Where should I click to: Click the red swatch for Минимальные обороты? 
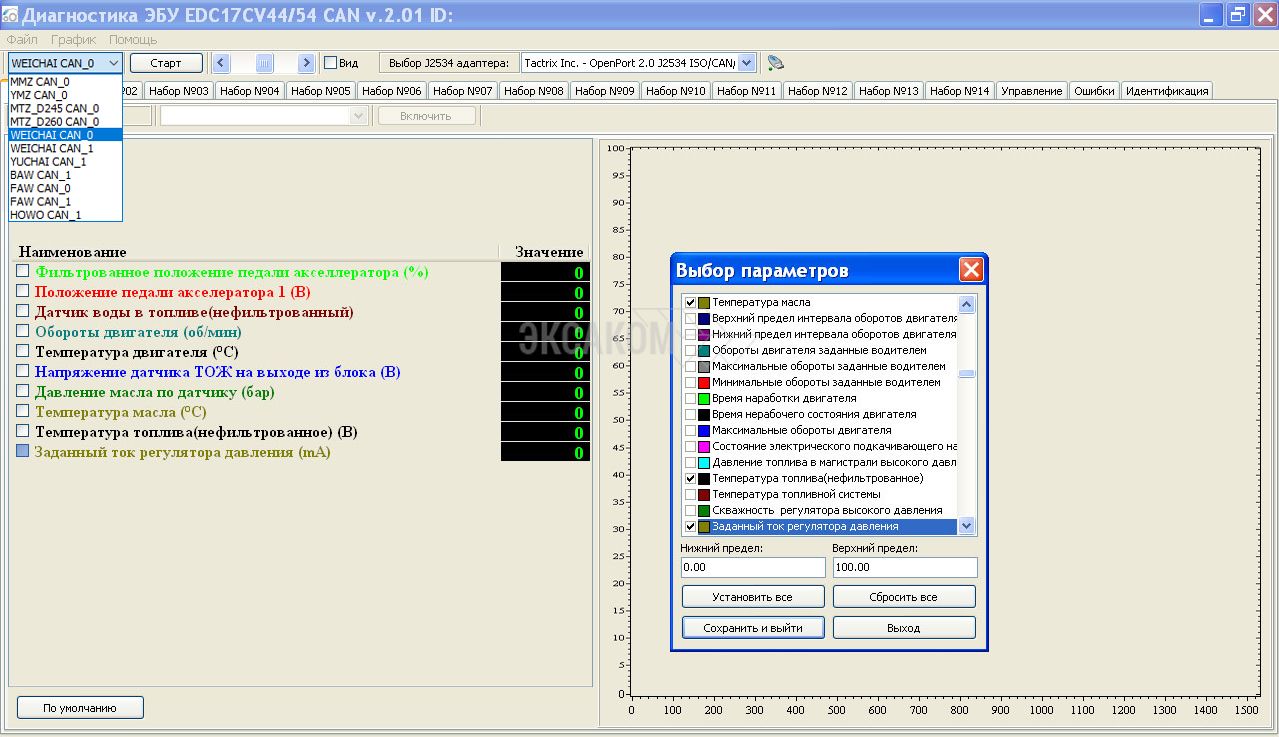coord(704,382)
